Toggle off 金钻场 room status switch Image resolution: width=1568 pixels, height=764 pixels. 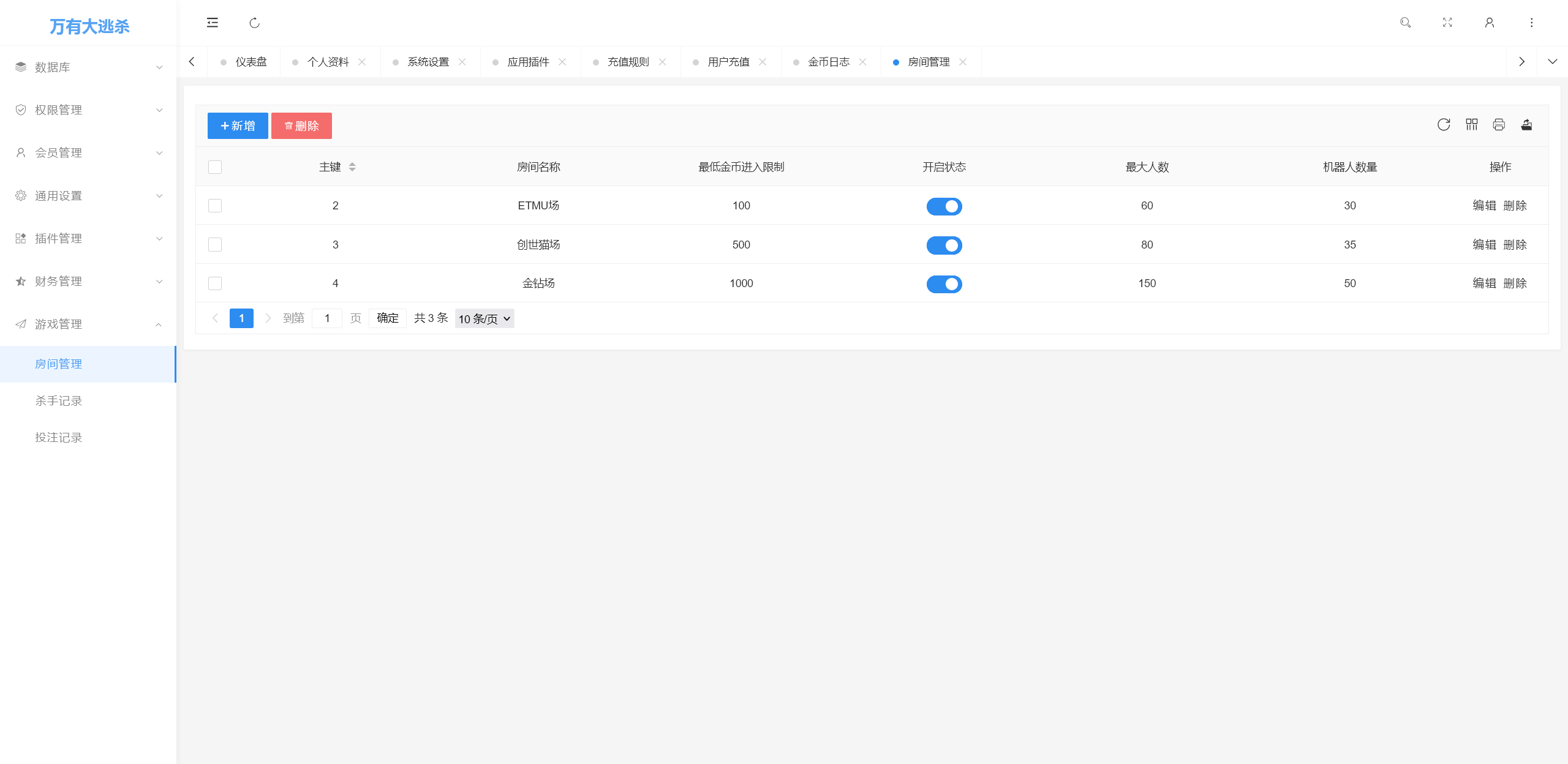click(x=944, y=283)
